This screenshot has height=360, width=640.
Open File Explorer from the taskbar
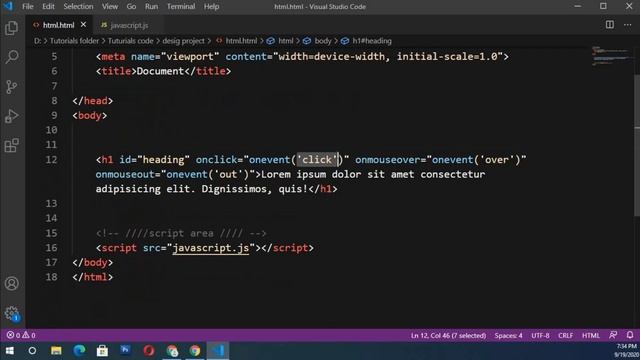coord(56,351)
